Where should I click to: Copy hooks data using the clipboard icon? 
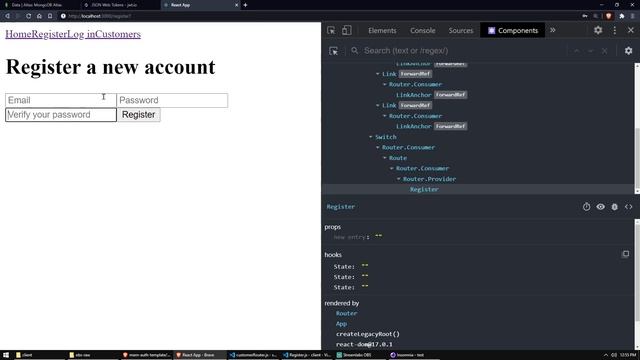pos(625,254)
